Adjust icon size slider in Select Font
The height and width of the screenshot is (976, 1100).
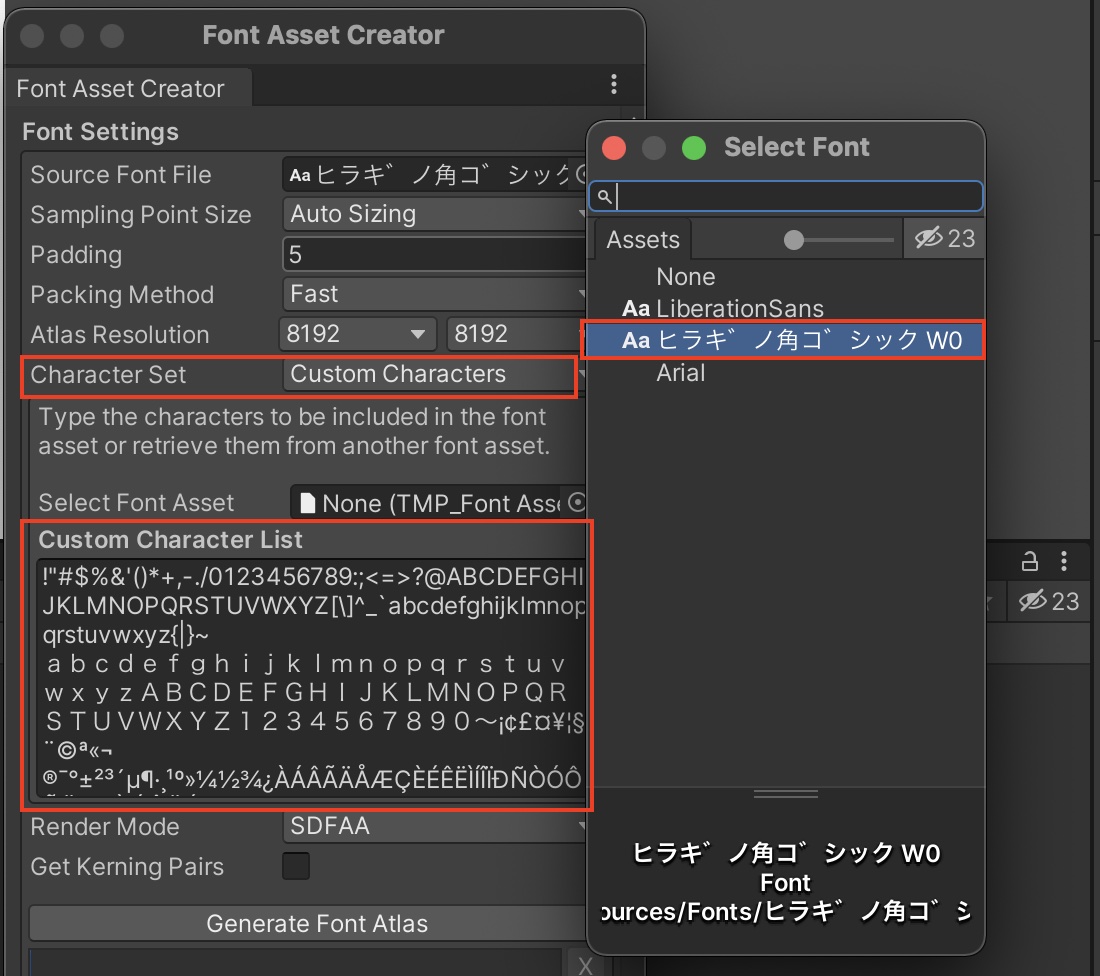coord(793,240)
